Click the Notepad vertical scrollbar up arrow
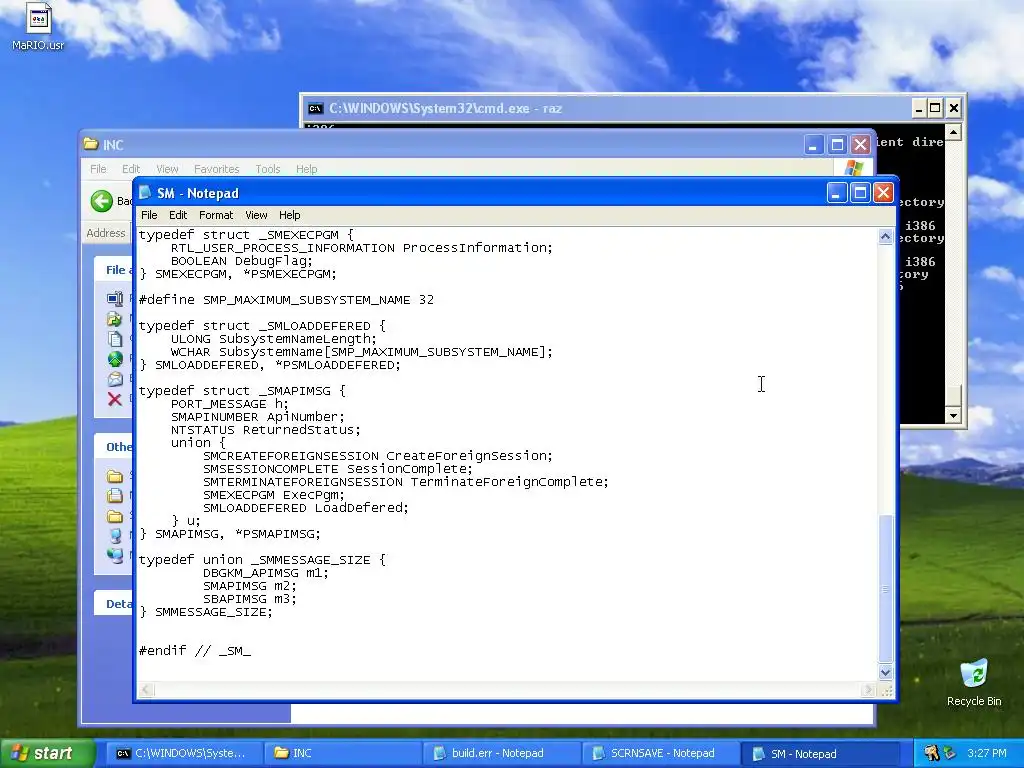This screenshot has height=768, width=1024. [886, 236]
